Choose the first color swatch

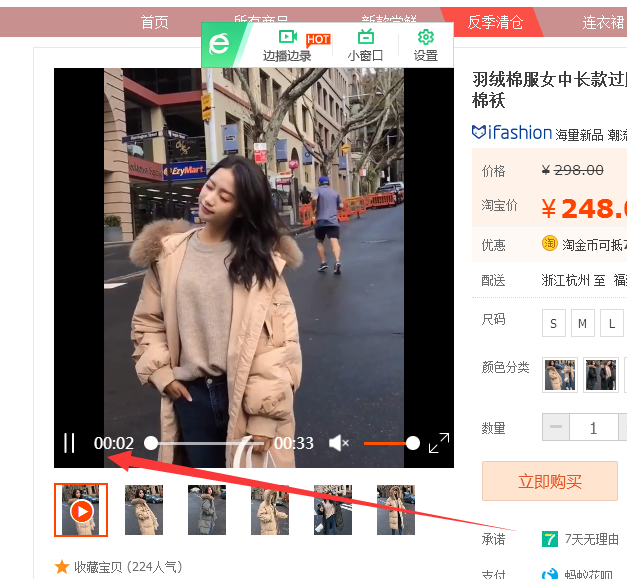(560, 375)
